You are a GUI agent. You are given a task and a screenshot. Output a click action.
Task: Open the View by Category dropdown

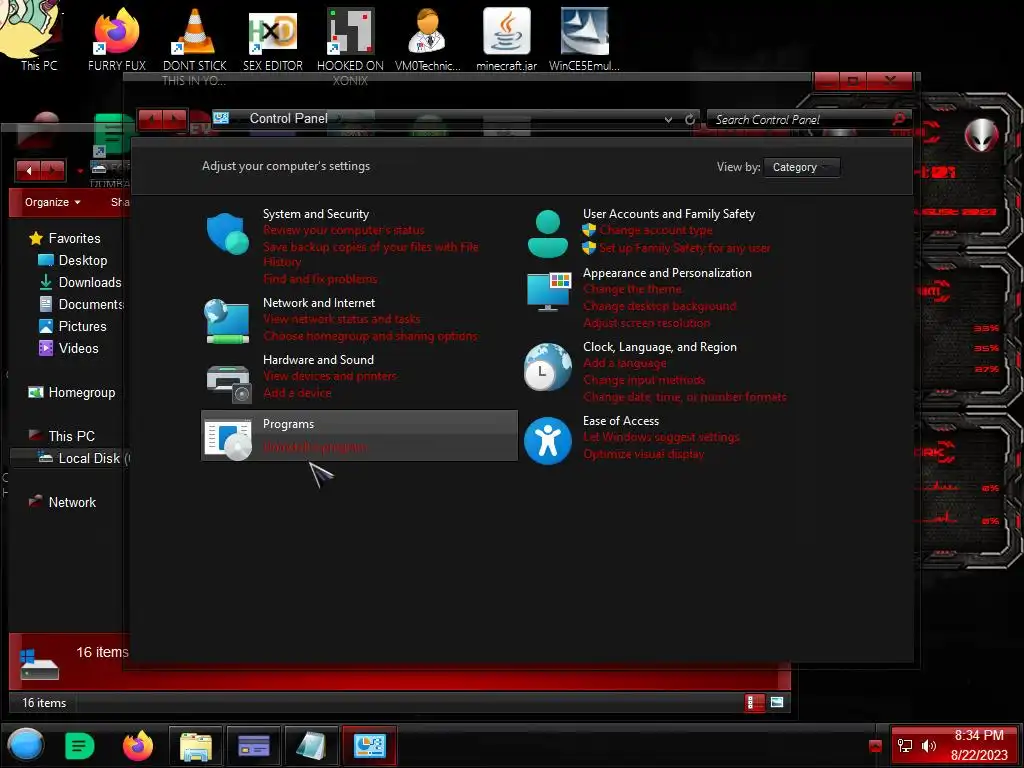pyautogui.click(x=801, y=167)
